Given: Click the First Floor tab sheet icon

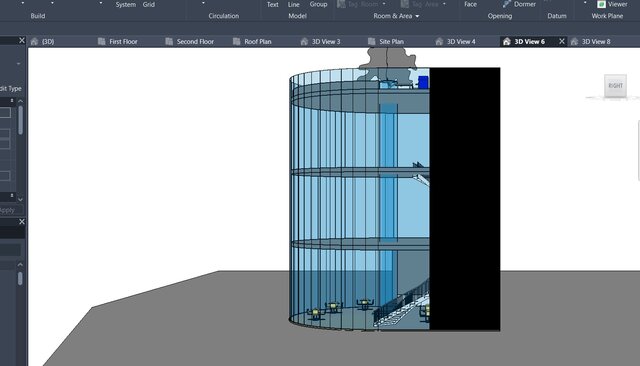Looking at the screenshot, I should (x=102, y=41).
